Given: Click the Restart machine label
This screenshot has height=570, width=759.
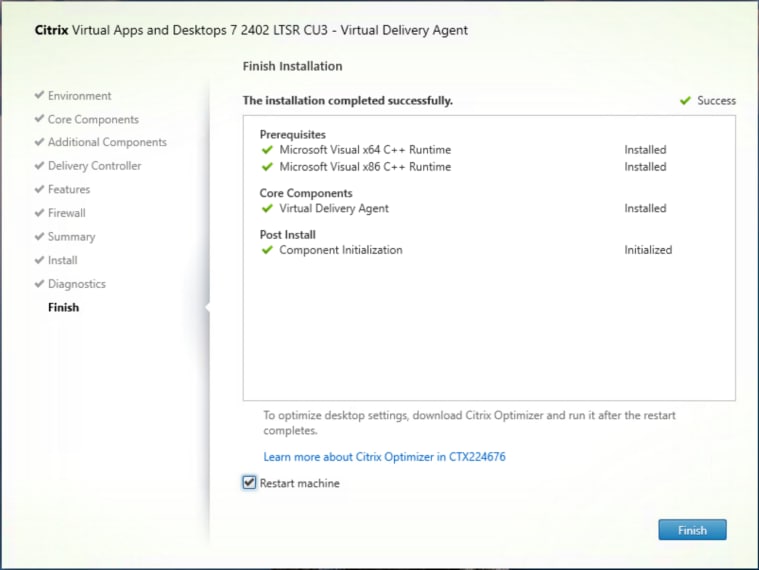Looking at the screenshot, I should coord(300,483).
